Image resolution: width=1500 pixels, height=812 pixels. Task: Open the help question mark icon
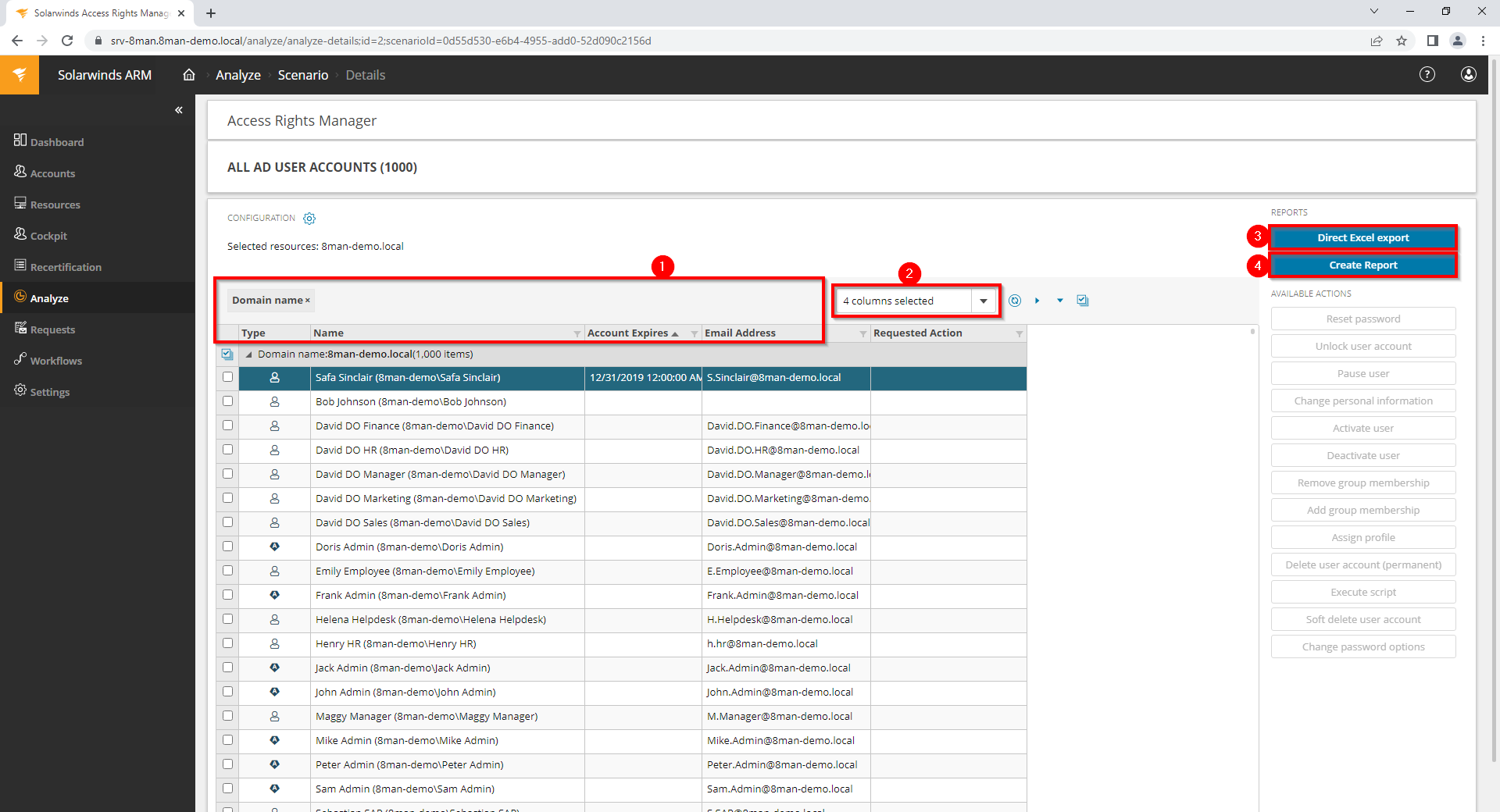pos(1427,75)
